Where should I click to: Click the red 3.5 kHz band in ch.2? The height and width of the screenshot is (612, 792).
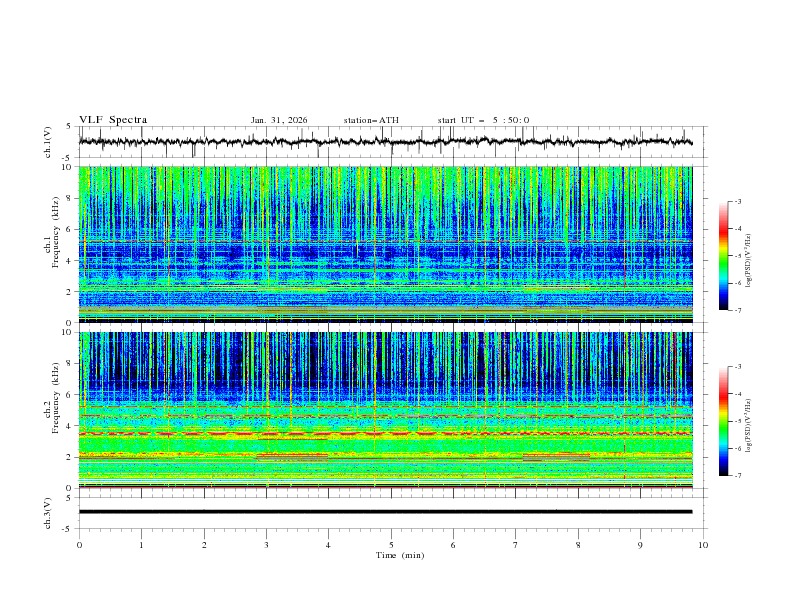click(x=385, y=434)
